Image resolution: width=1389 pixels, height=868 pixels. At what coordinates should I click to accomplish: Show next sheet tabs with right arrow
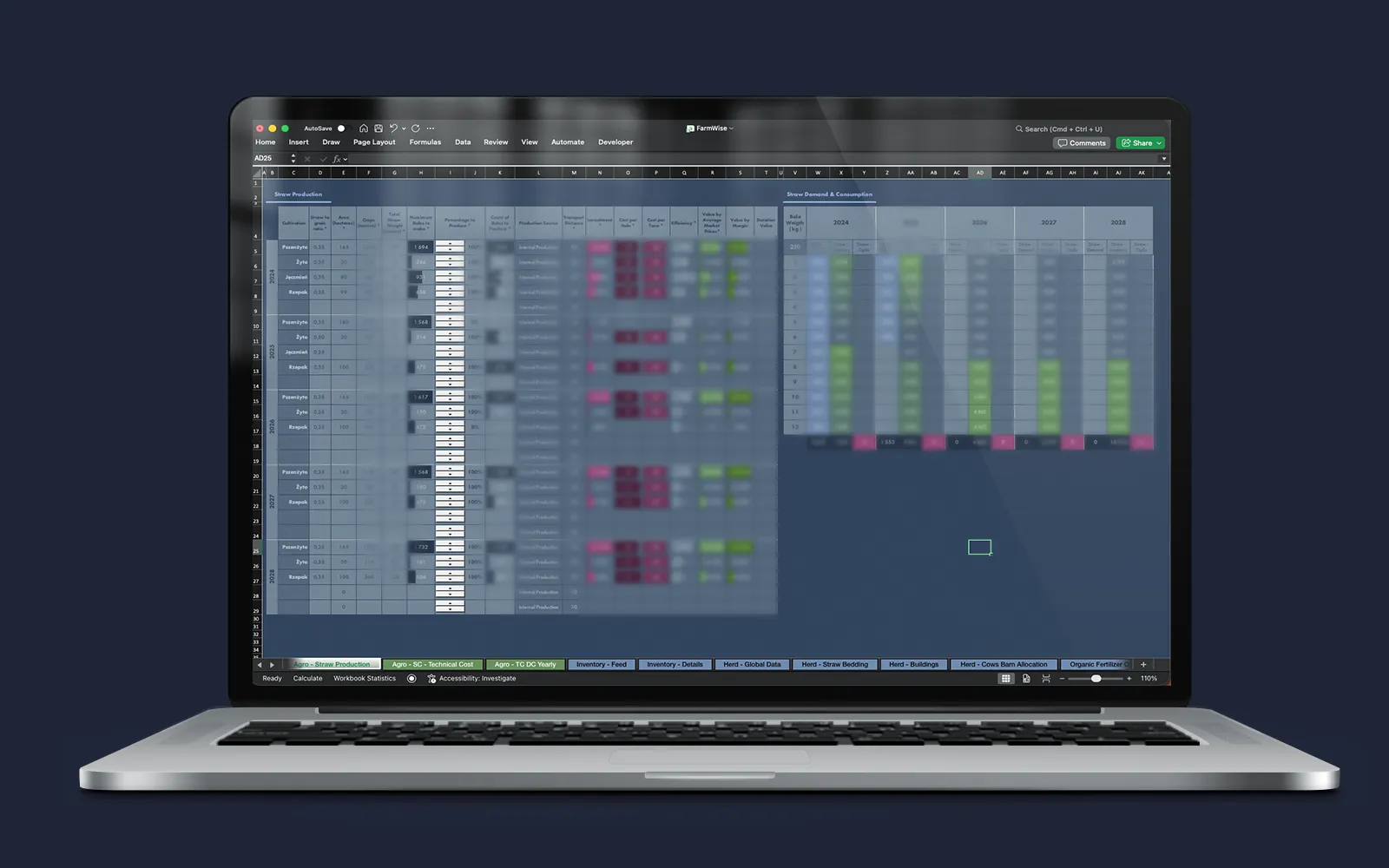[272, 665]
